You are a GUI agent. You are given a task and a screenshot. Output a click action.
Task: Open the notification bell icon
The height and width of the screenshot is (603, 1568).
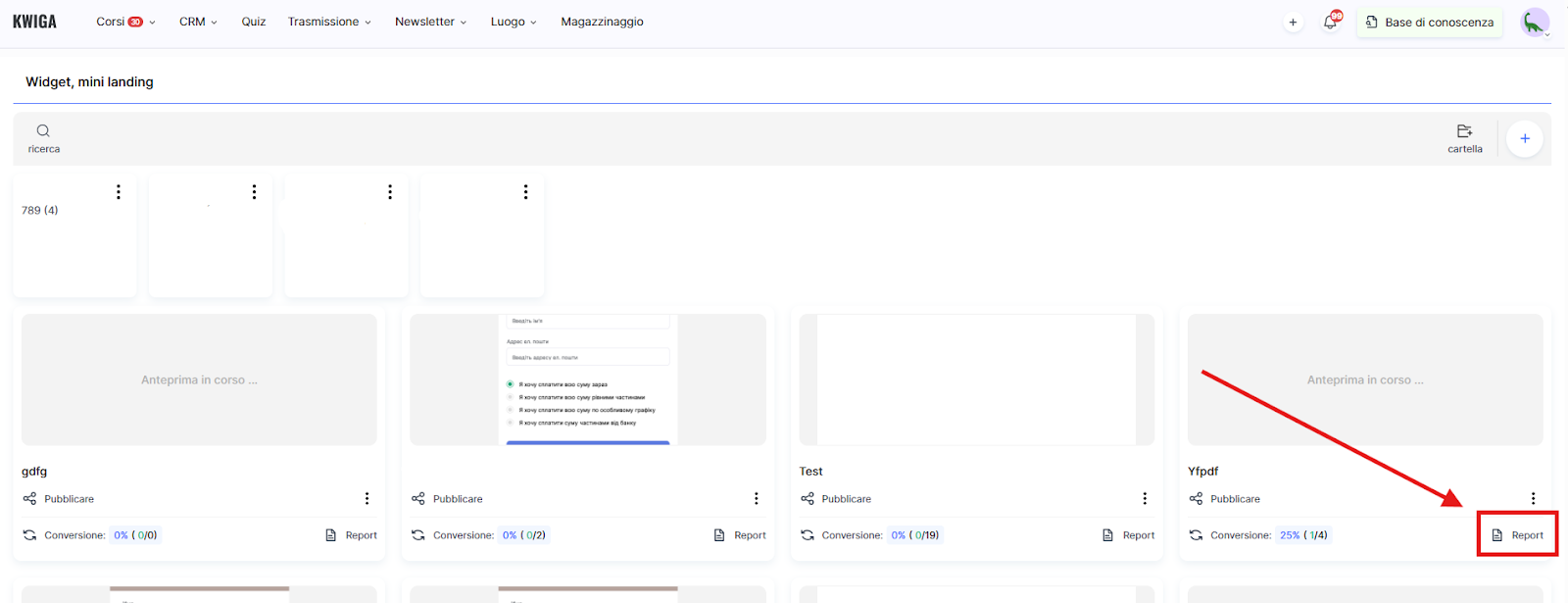pyautogui.click(x=1330, y=22)
